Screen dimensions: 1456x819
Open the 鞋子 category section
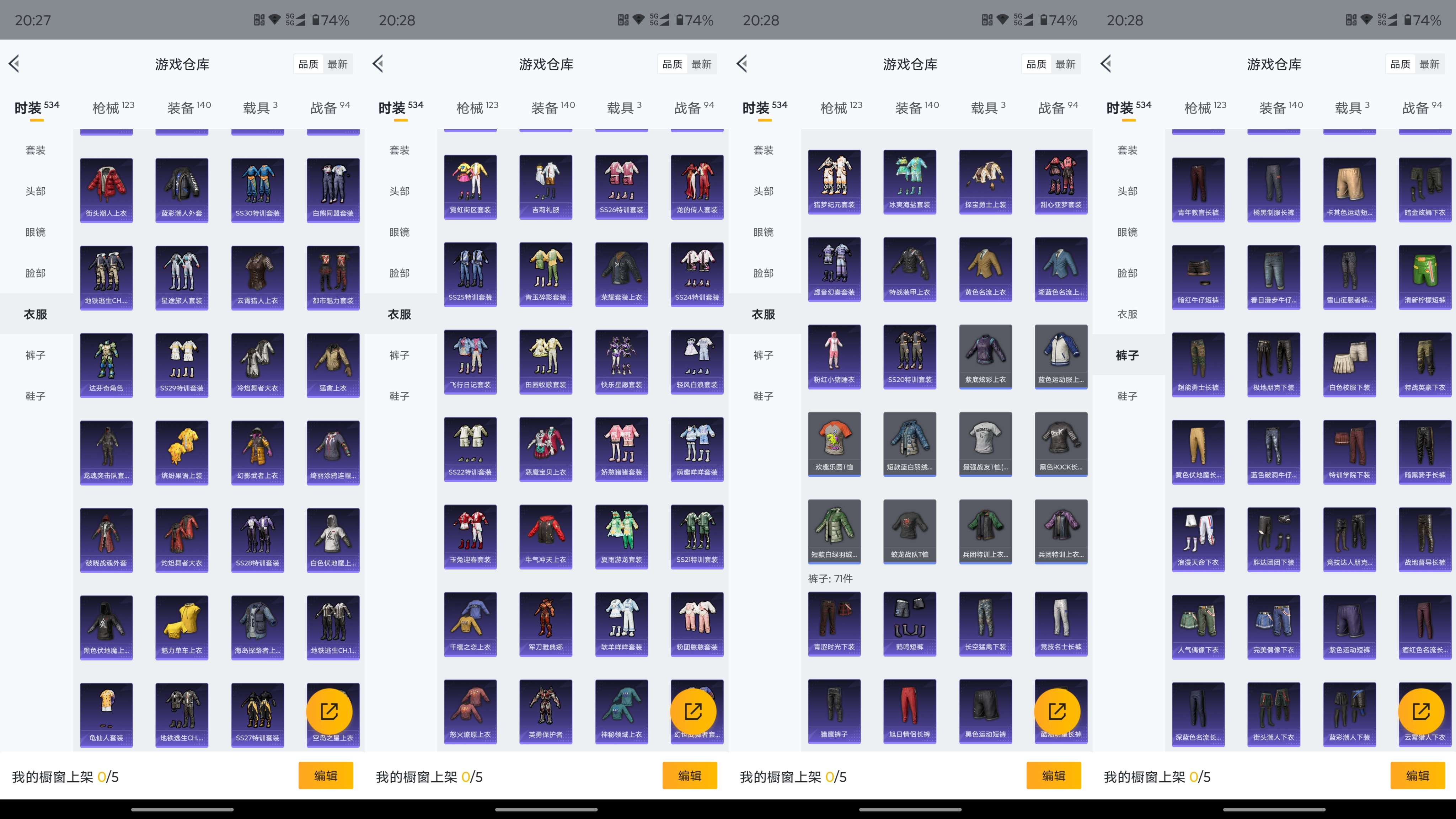point(35,396)
